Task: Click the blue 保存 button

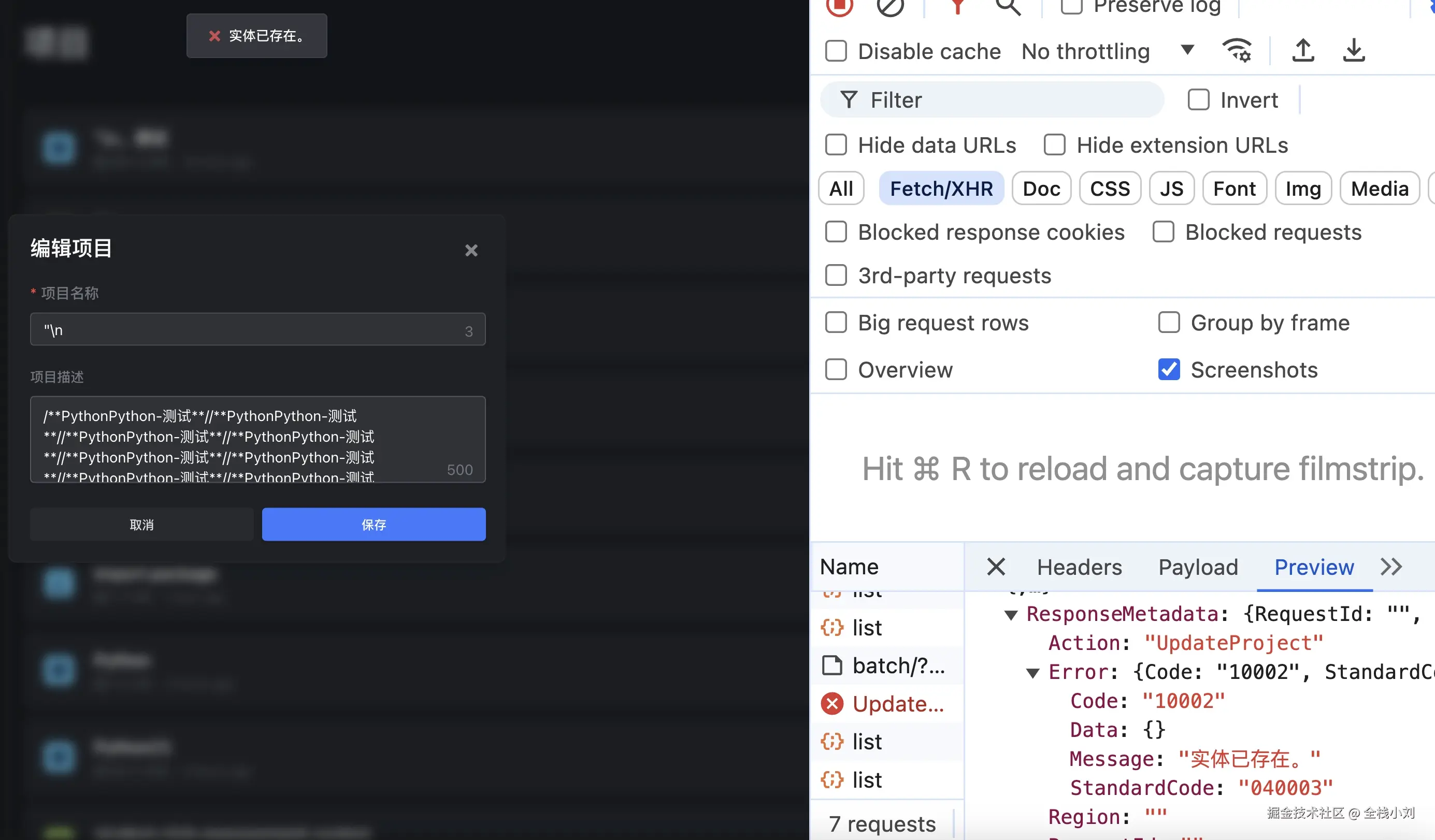Action: pos(374,524)
